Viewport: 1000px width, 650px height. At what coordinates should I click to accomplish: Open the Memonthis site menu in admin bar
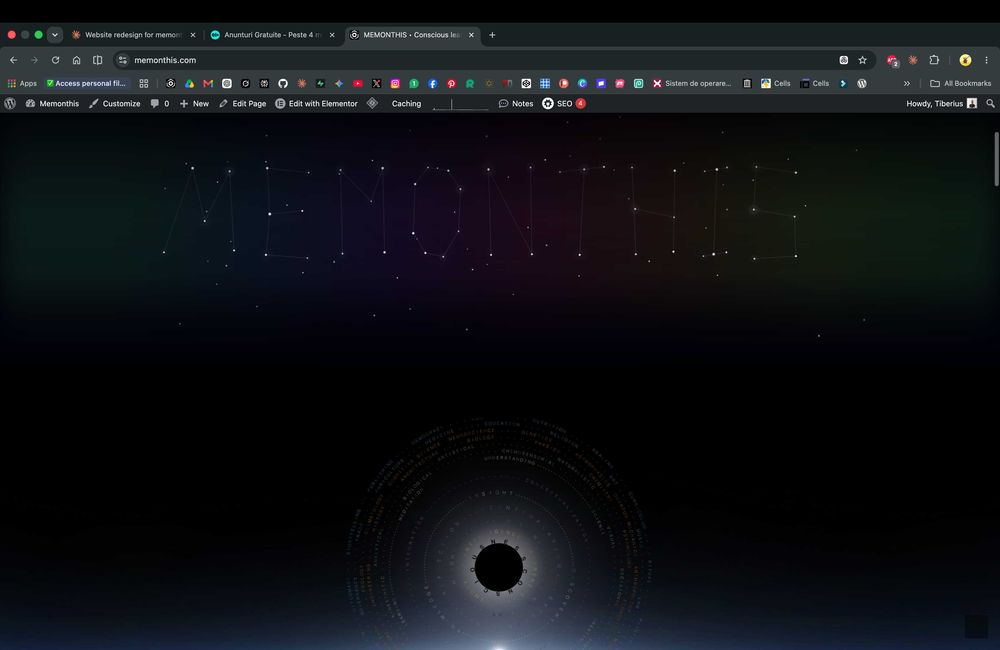click(52, 103)
